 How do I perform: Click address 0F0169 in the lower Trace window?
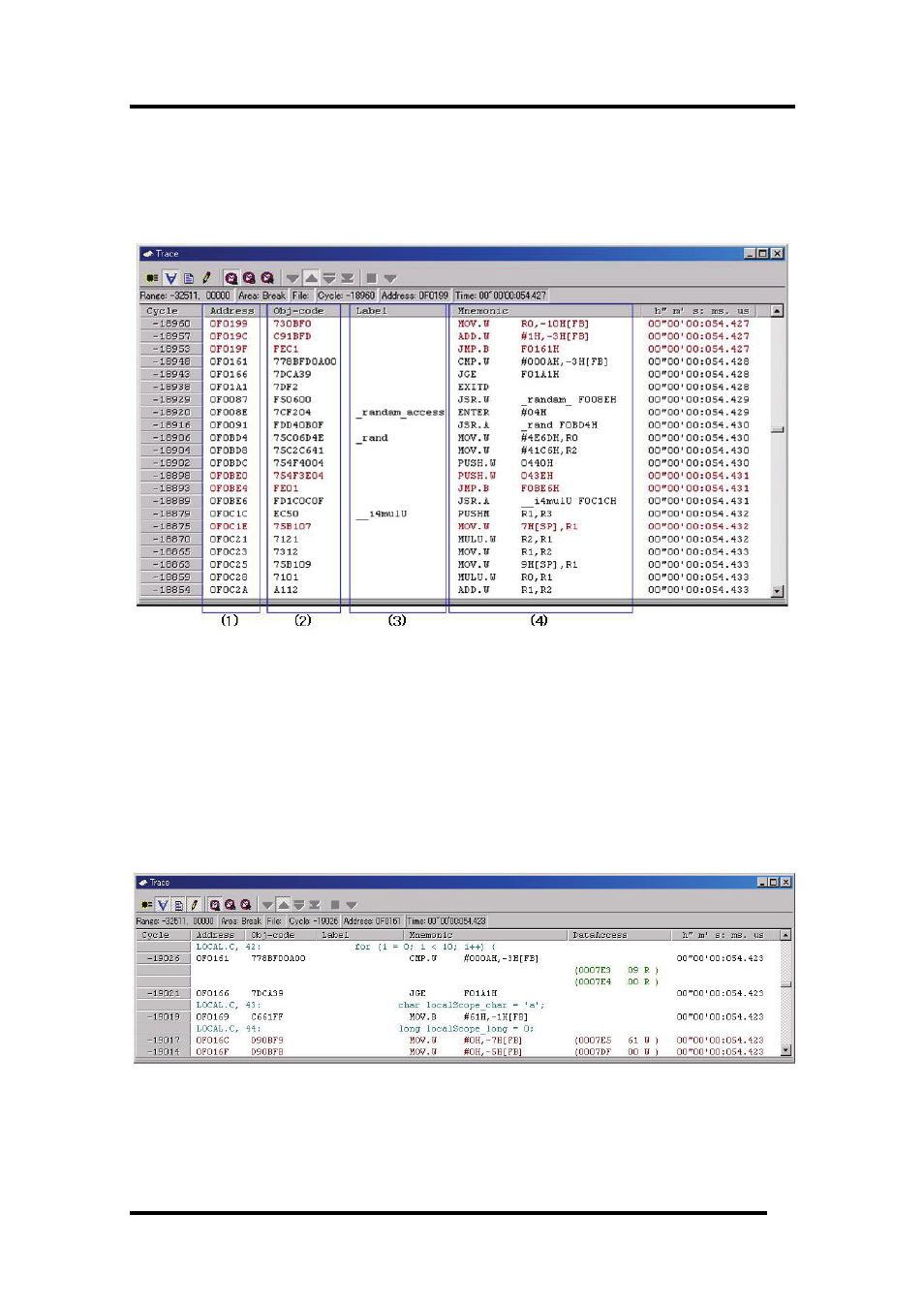pyautogui.click(x=212, y=1016)
